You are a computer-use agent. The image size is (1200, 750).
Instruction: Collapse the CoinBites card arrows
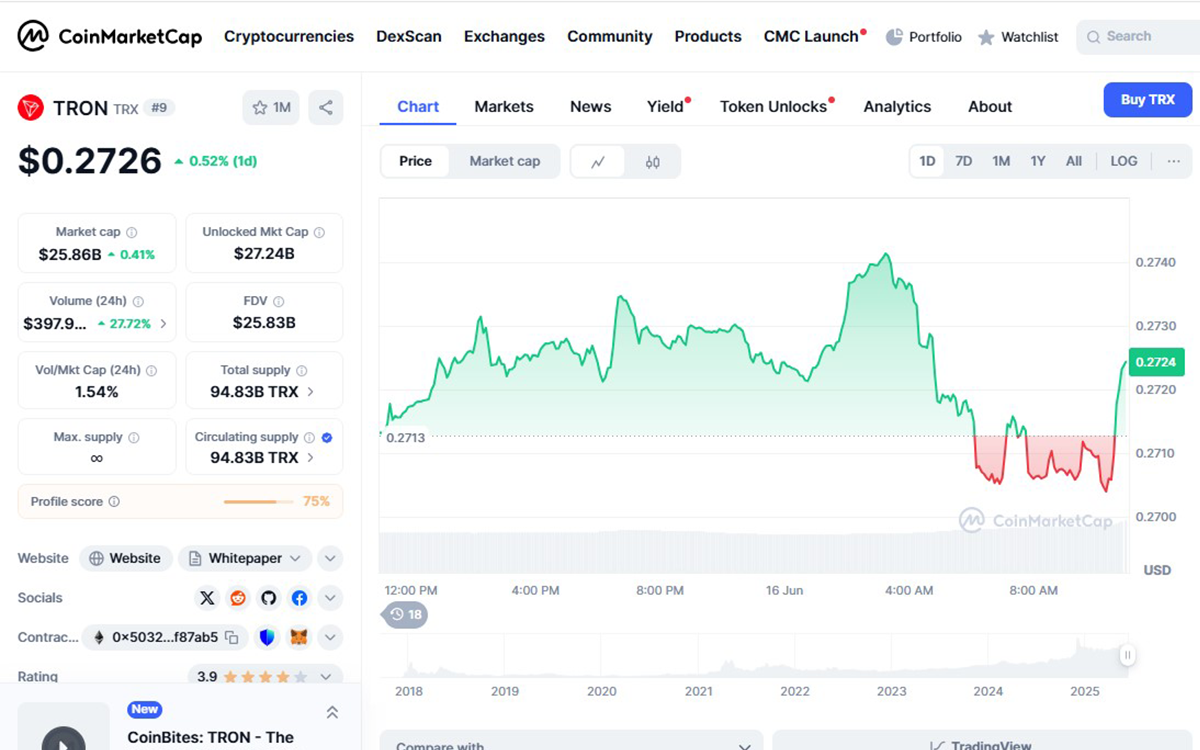click(332, 713)
